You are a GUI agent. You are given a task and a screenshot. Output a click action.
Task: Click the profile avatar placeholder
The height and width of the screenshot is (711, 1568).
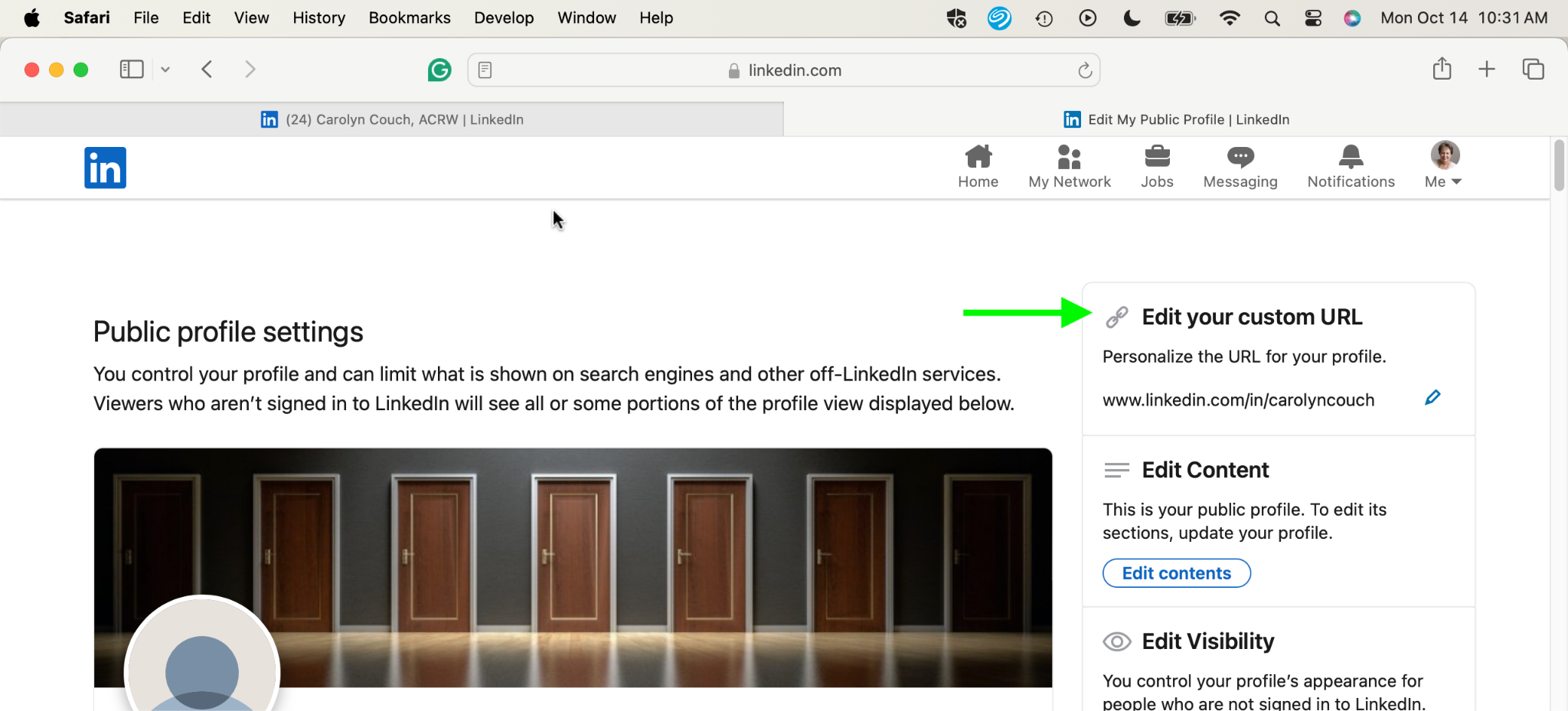(x=202, y=654)
